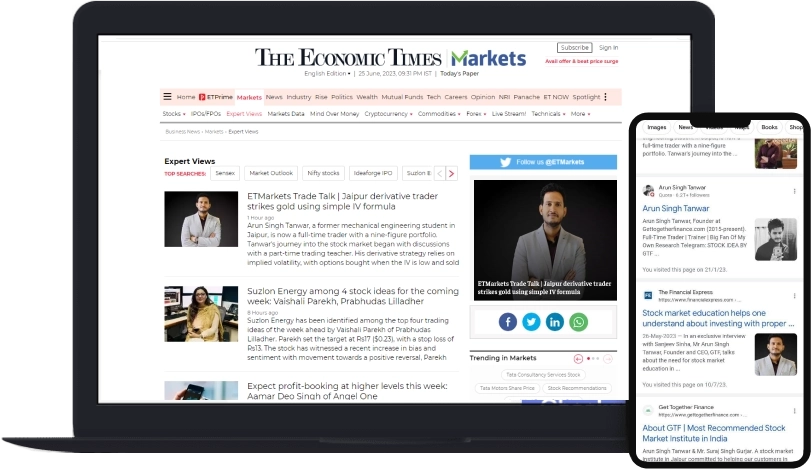
Task: Open the English Edition dropdown
Action: tap(328, 74)
